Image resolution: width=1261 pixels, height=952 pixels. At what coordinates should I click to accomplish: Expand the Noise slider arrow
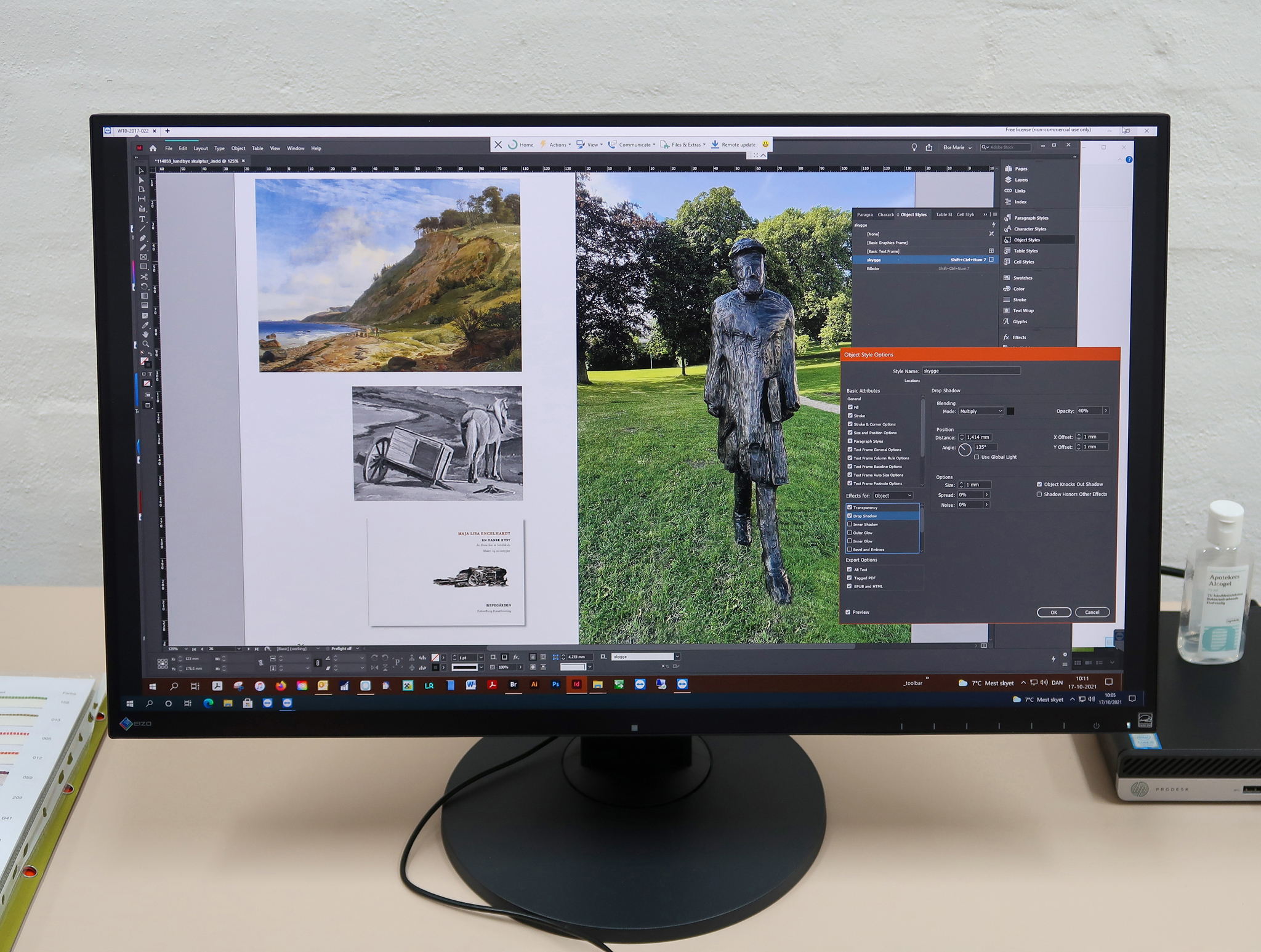point(987,505)
